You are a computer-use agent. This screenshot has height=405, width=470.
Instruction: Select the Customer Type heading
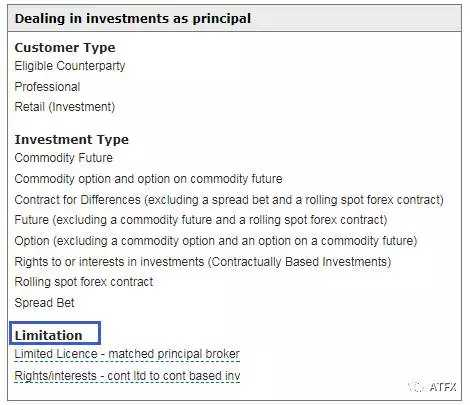(65, 48)
